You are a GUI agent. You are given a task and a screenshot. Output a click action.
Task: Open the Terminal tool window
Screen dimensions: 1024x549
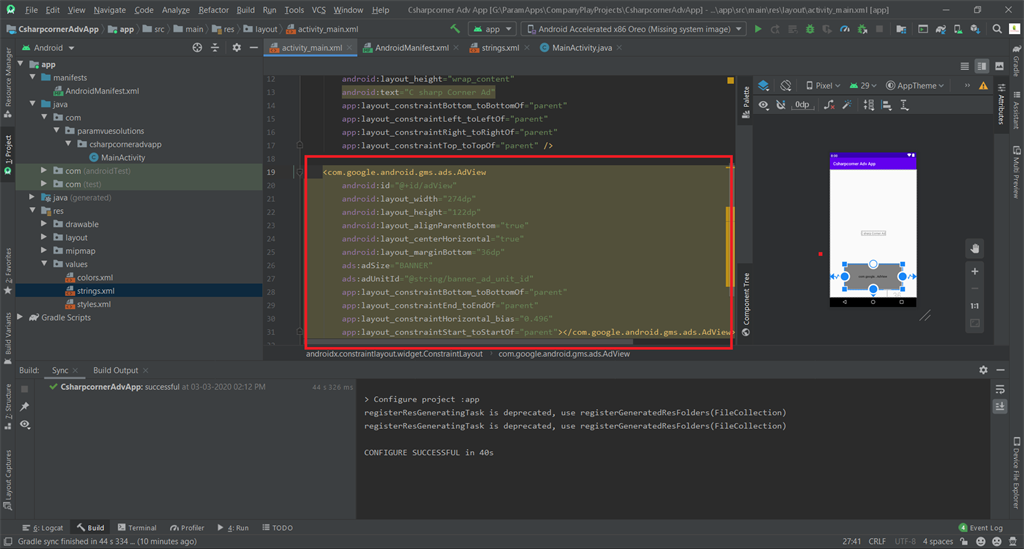point(136,527)
